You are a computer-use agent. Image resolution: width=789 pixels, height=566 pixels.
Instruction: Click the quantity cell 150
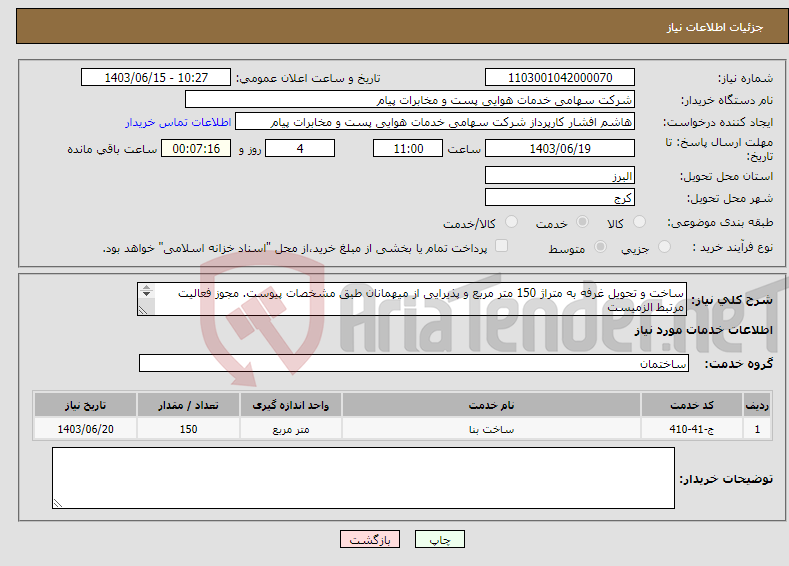click(188, 429)
